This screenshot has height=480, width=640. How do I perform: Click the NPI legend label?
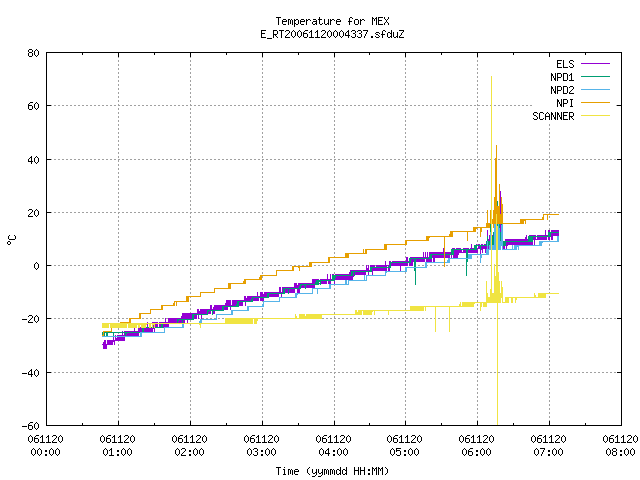coord(565,103)
